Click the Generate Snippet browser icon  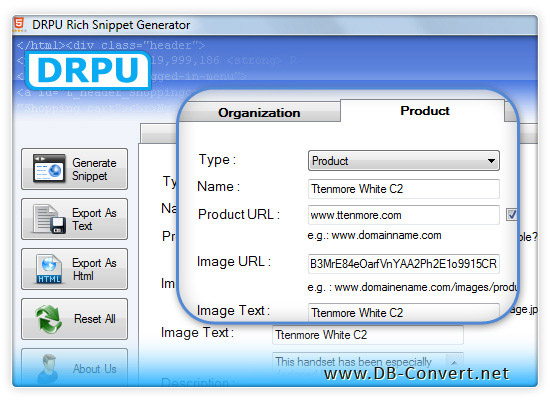[49, 169]
